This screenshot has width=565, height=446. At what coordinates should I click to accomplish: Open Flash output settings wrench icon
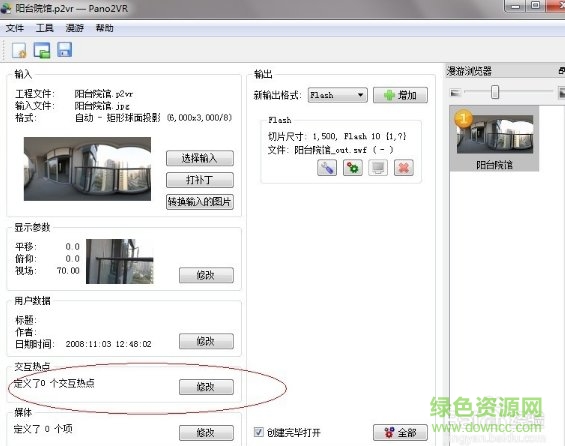pos(327,168)
